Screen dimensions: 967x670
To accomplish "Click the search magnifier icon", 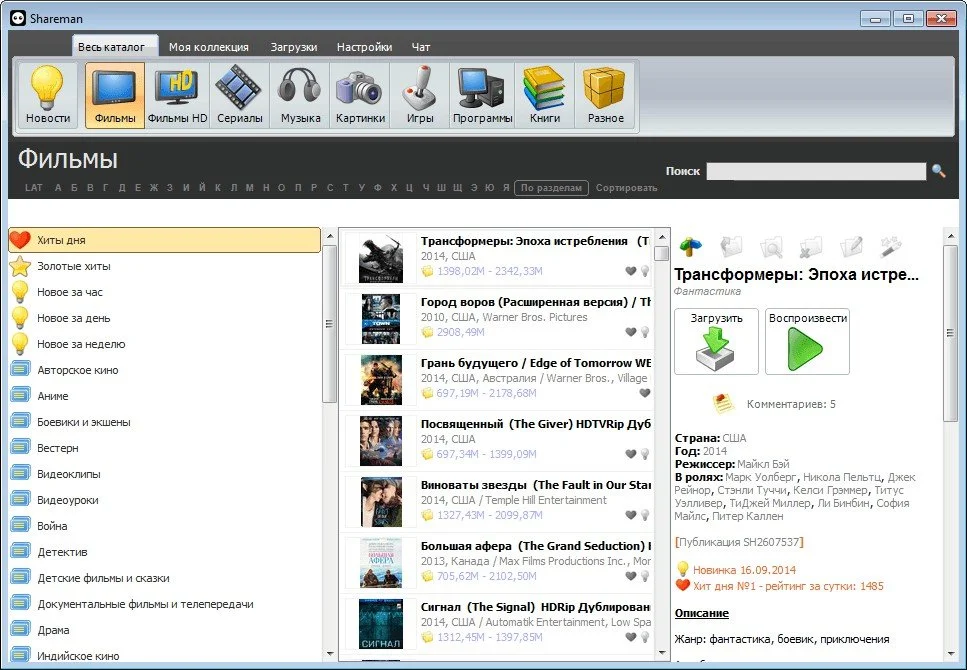I will point(939,171).
